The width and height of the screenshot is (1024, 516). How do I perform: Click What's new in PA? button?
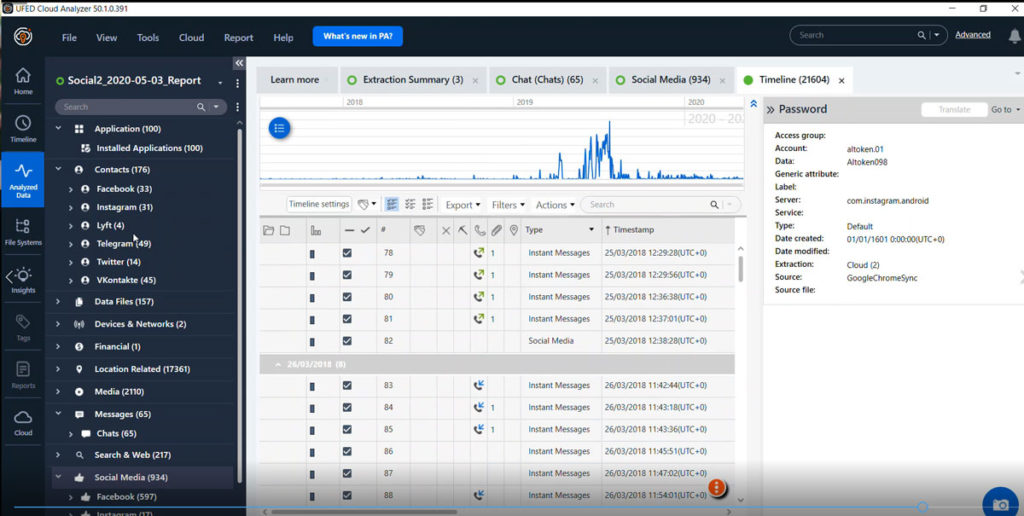coord(358,37)
